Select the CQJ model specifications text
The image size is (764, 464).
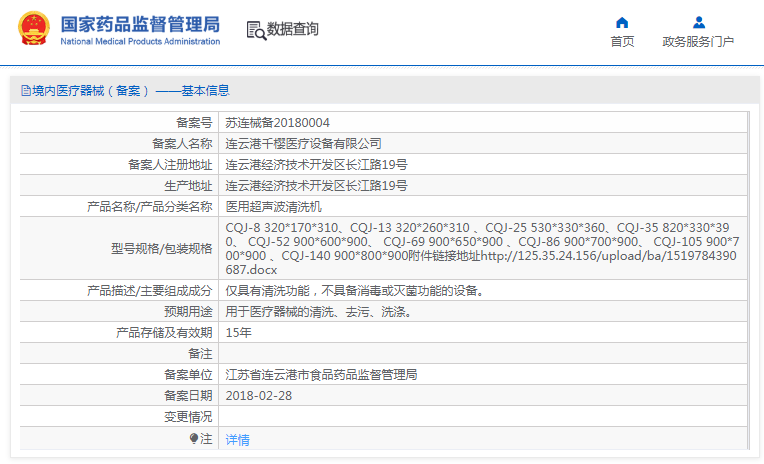pyautogui.click(x=482, y=249)
